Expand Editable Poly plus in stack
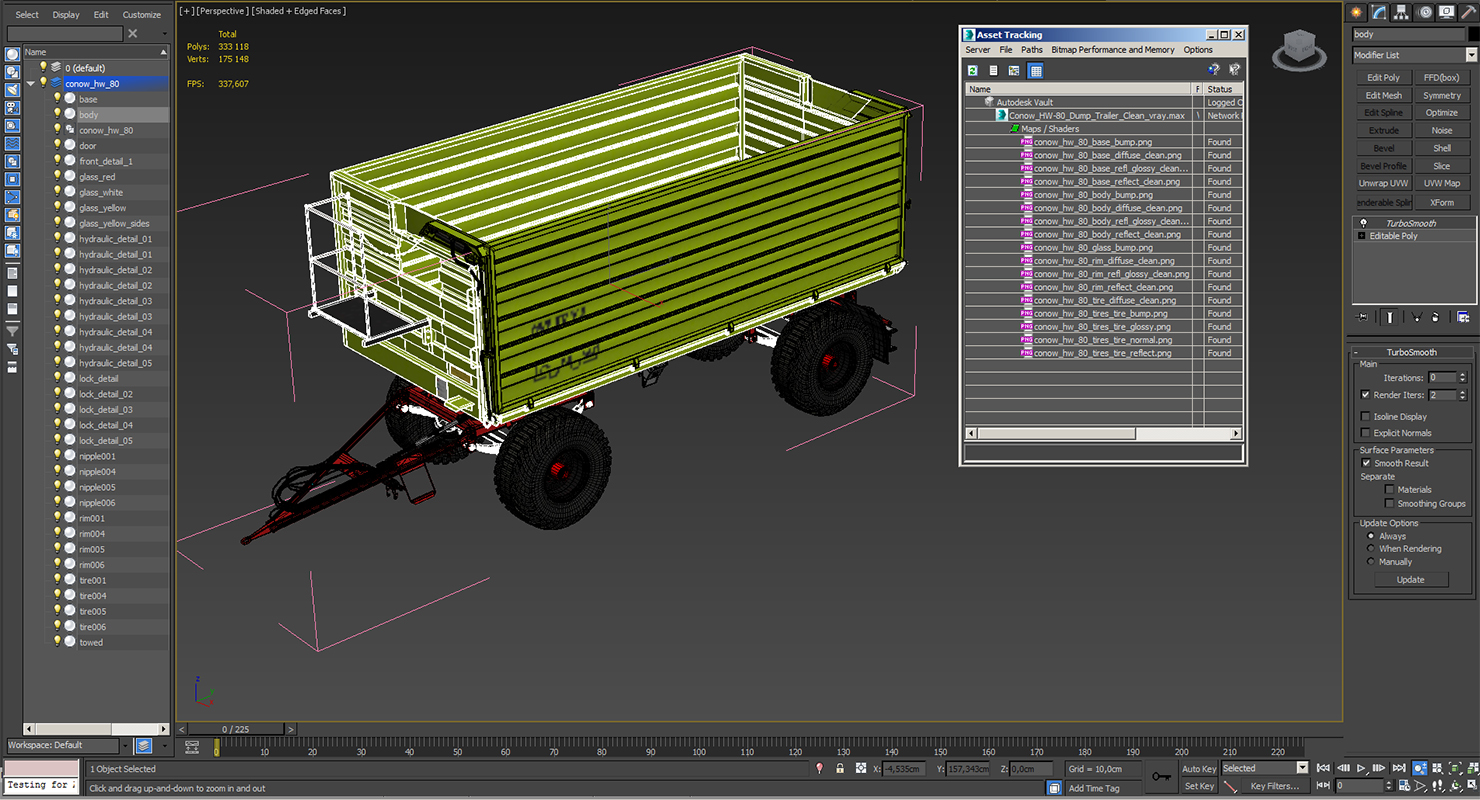Viewport: 1480px width, 800px height. 1361,236
